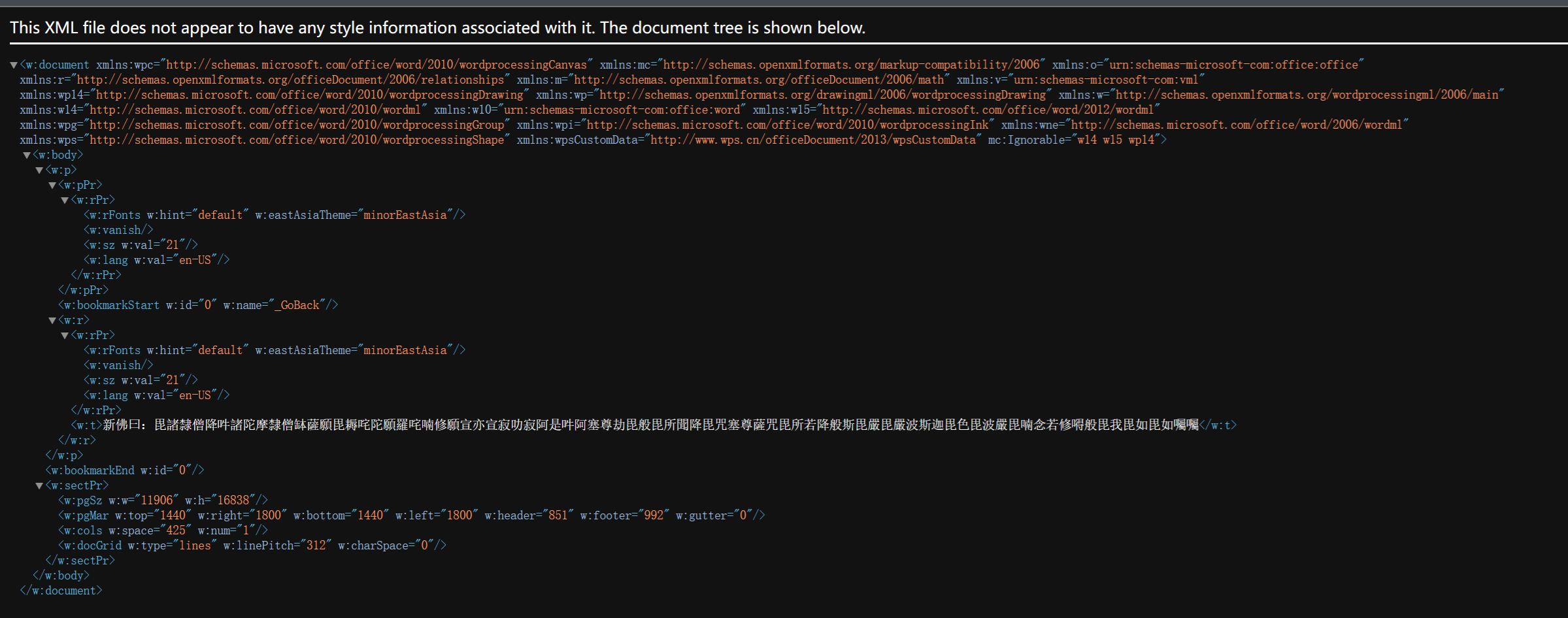Collapse the w:pPr node

point(52,186)
